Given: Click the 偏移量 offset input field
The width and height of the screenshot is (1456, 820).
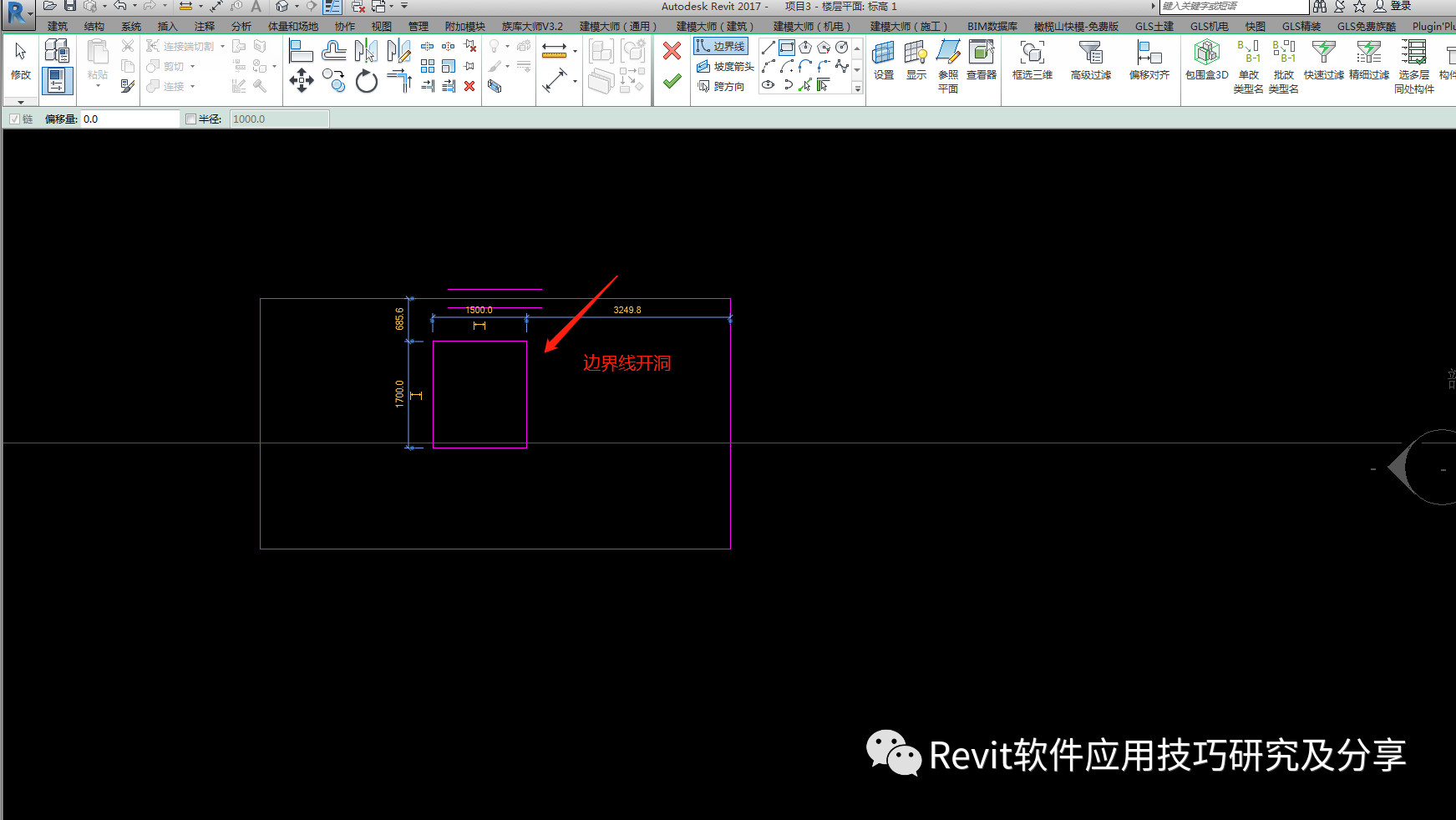Looking at the screenshot, I should (x=129, y=119).
